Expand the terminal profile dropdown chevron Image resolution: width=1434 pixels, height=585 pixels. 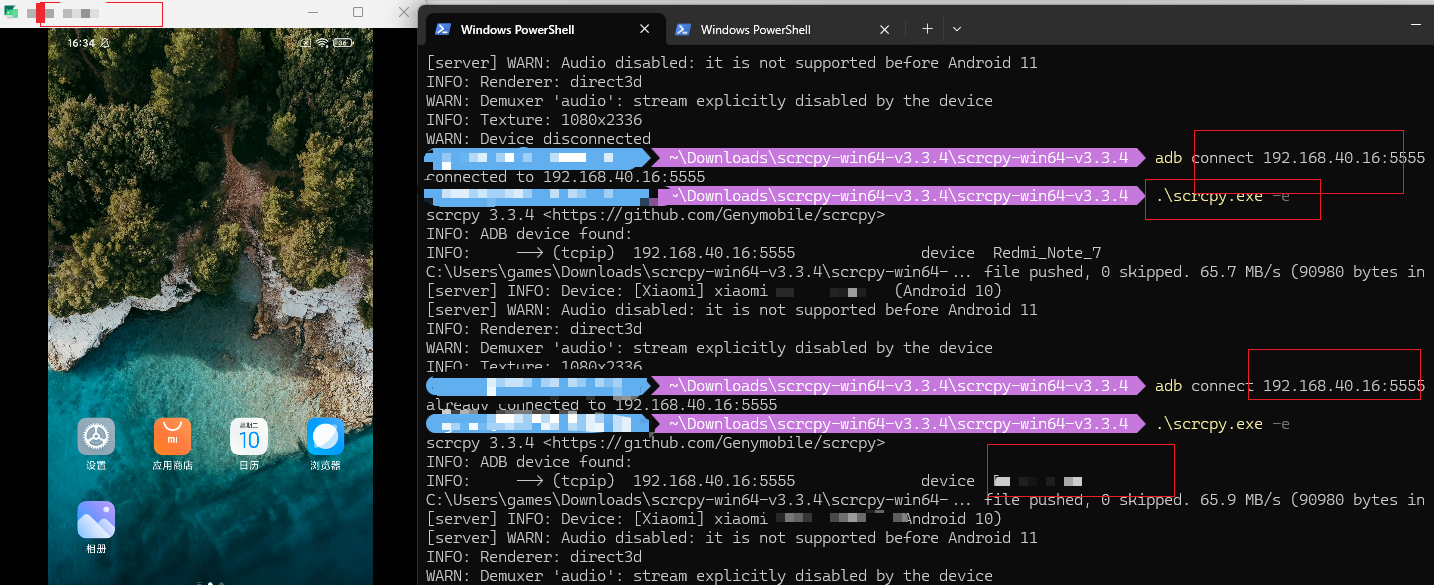point(957,29)
